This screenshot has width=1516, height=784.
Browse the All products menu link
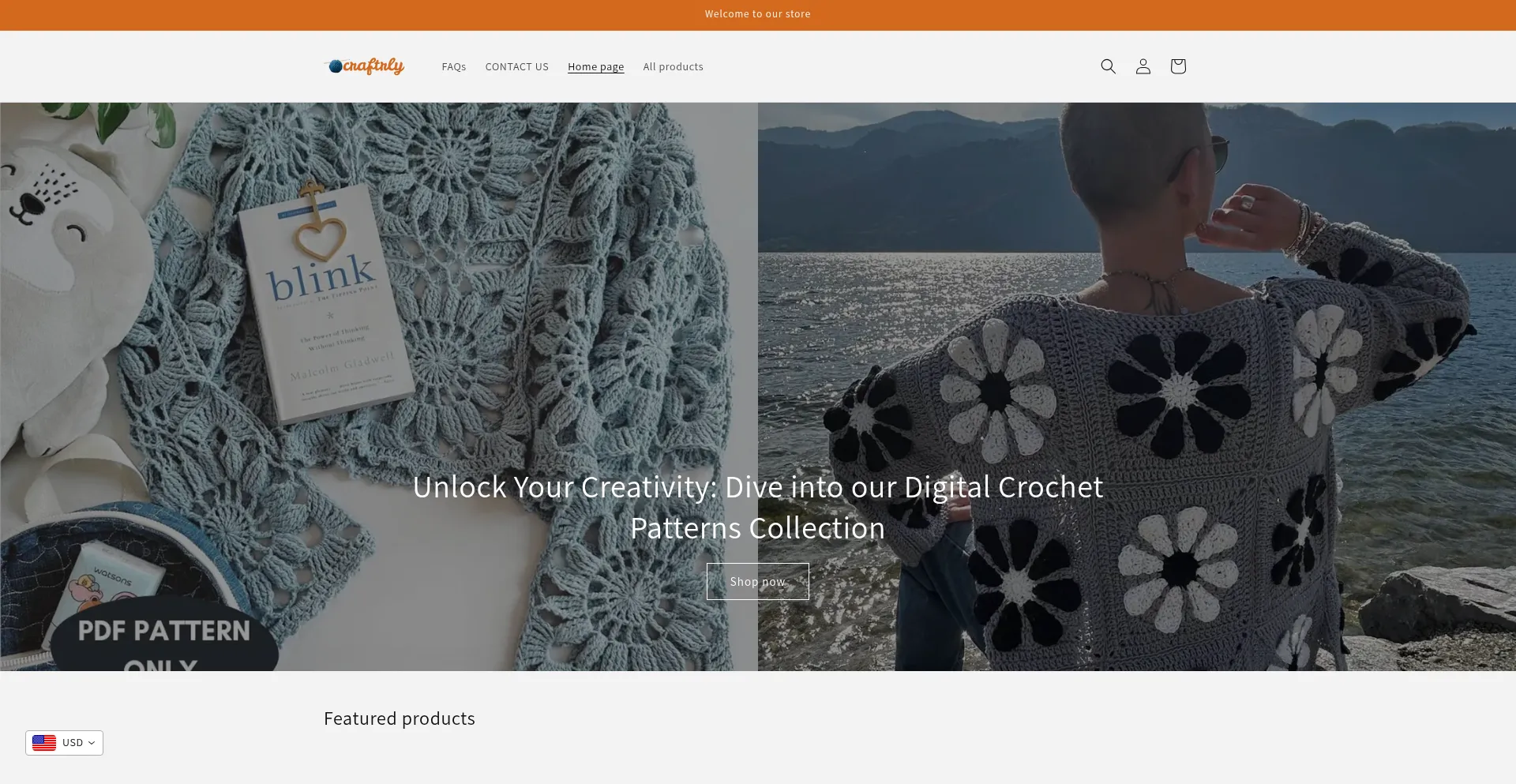click(x=673, y=67)
